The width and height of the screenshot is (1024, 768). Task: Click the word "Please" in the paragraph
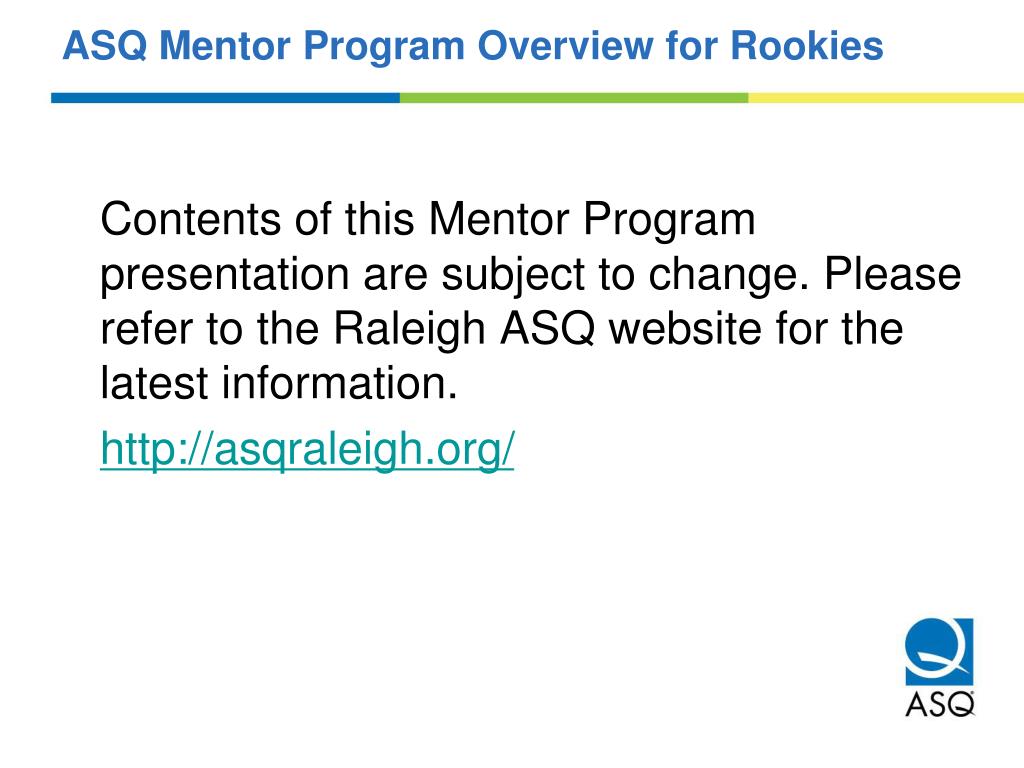[x=893, y=273]
